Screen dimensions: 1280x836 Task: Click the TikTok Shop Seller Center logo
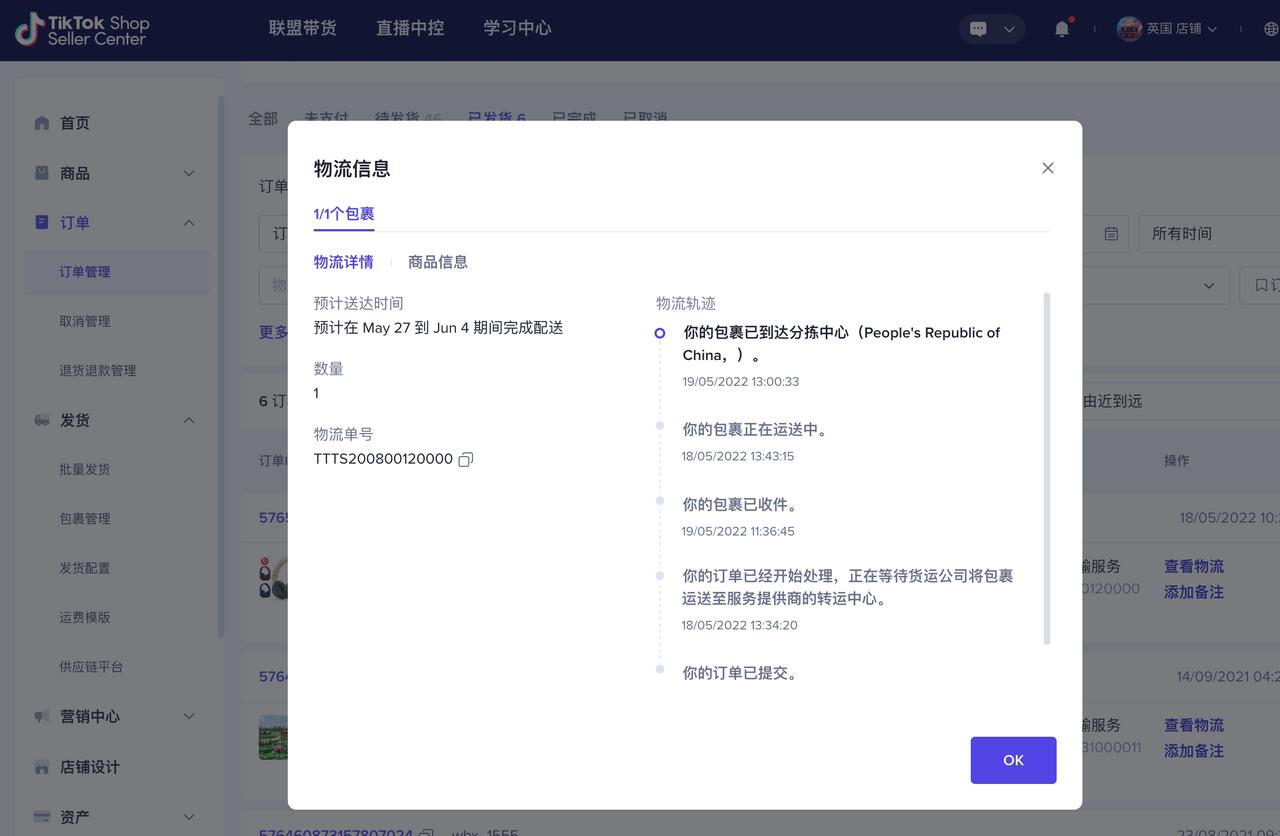(x=82, y=29)
